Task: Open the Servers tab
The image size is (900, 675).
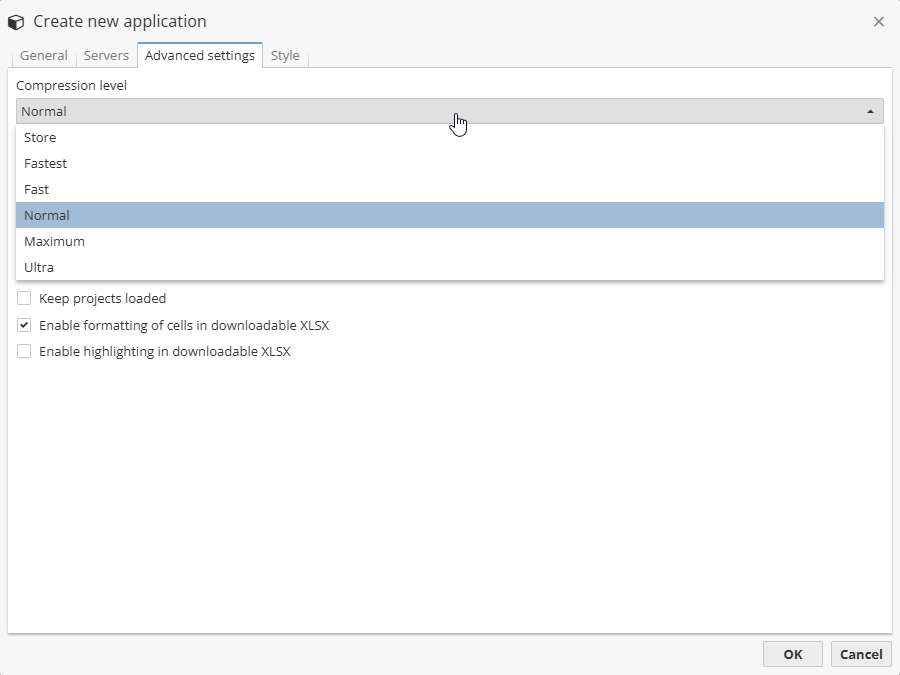Action: [x=106, y=56]
